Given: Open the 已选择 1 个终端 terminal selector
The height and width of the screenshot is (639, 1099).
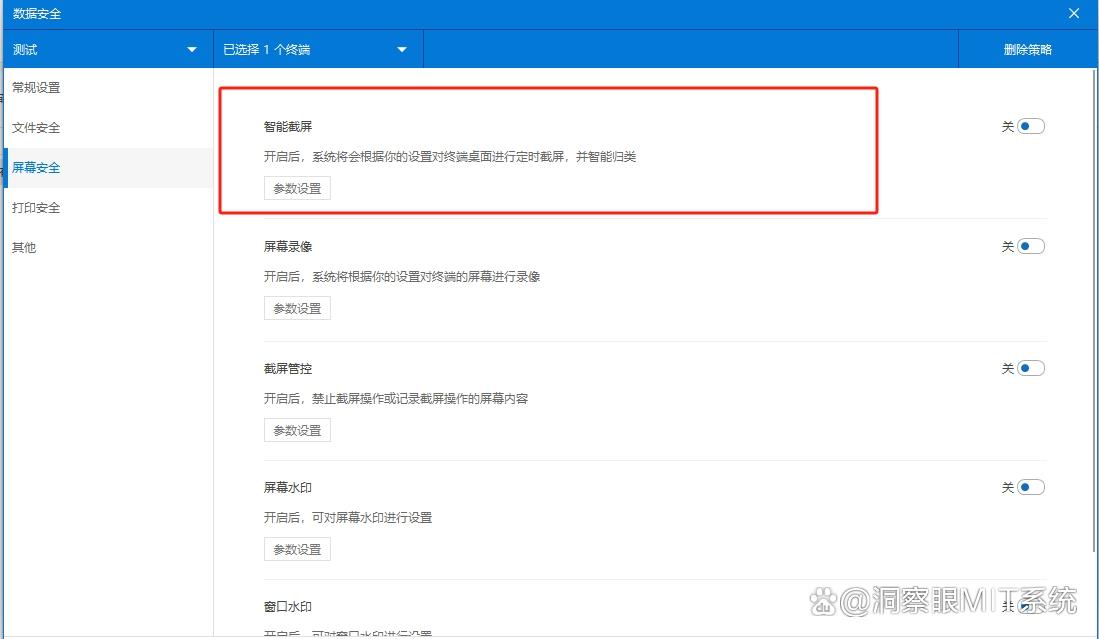Looking at the screenshot, I should pos(310,48).
